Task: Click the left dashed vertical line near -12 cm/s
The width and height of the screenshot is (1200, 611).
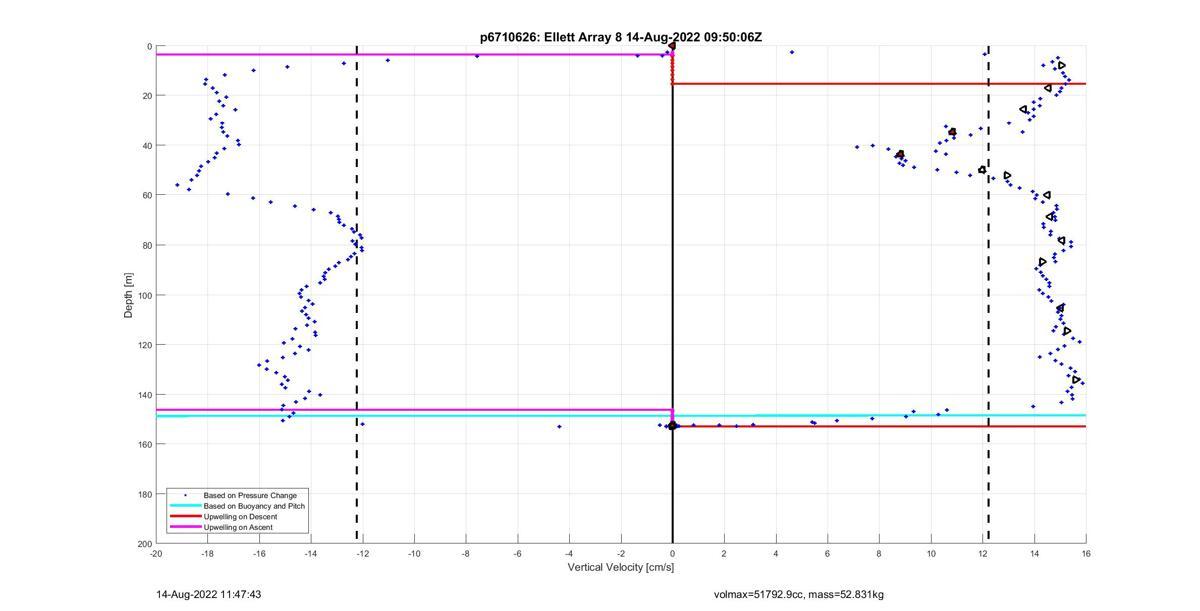Action: [x=357, y=295]
